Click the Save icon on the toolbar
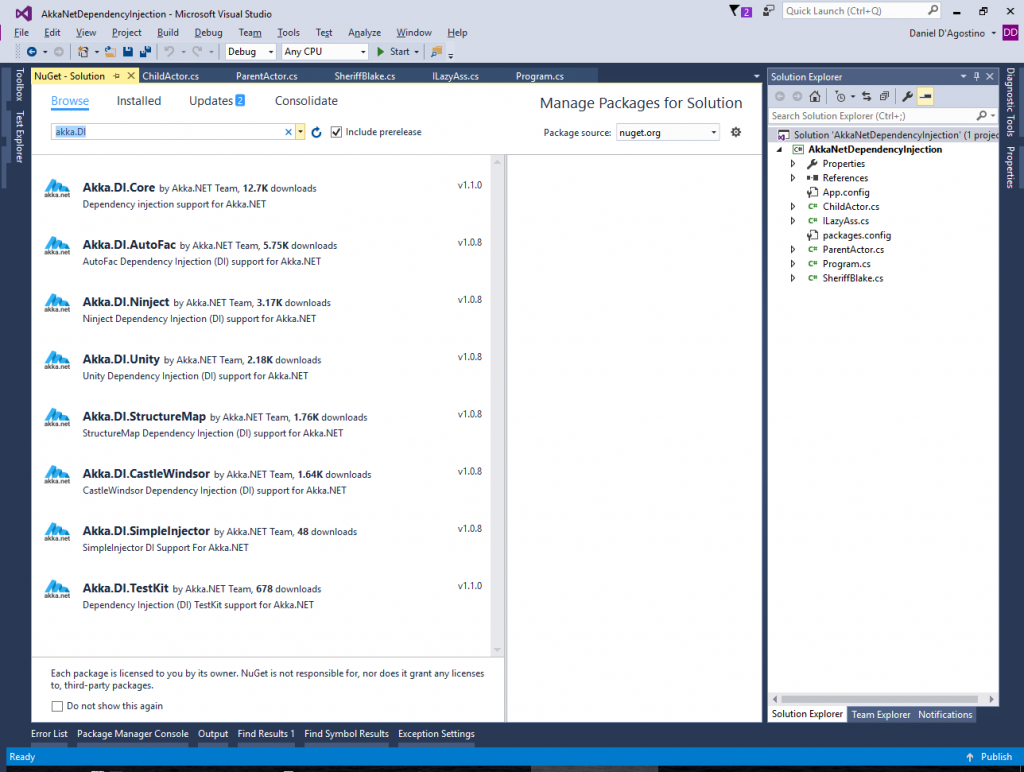 (128, 51)
